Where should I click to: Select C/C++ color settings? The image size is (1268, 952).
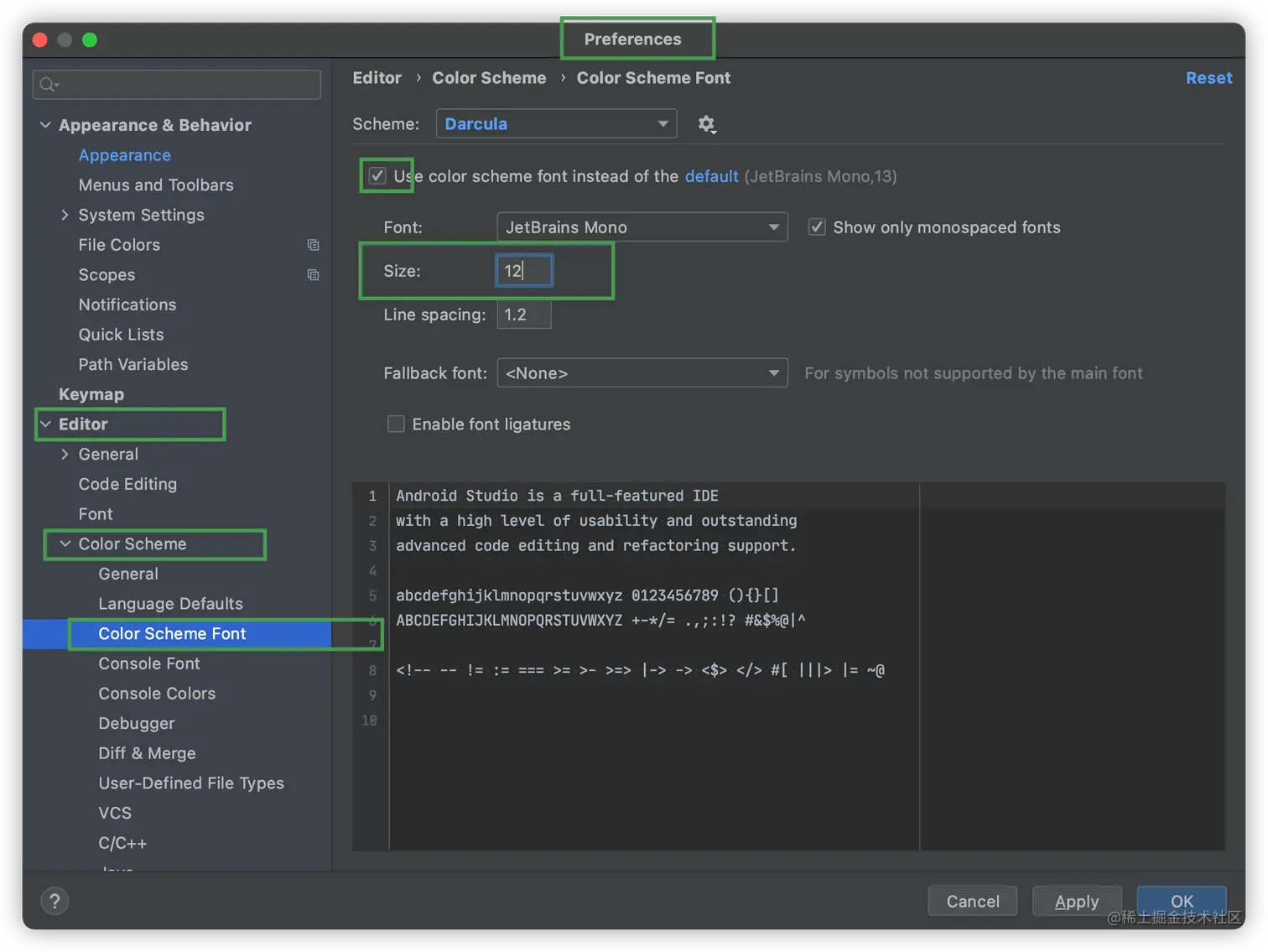pyautogui.click(x=122, y=843)
